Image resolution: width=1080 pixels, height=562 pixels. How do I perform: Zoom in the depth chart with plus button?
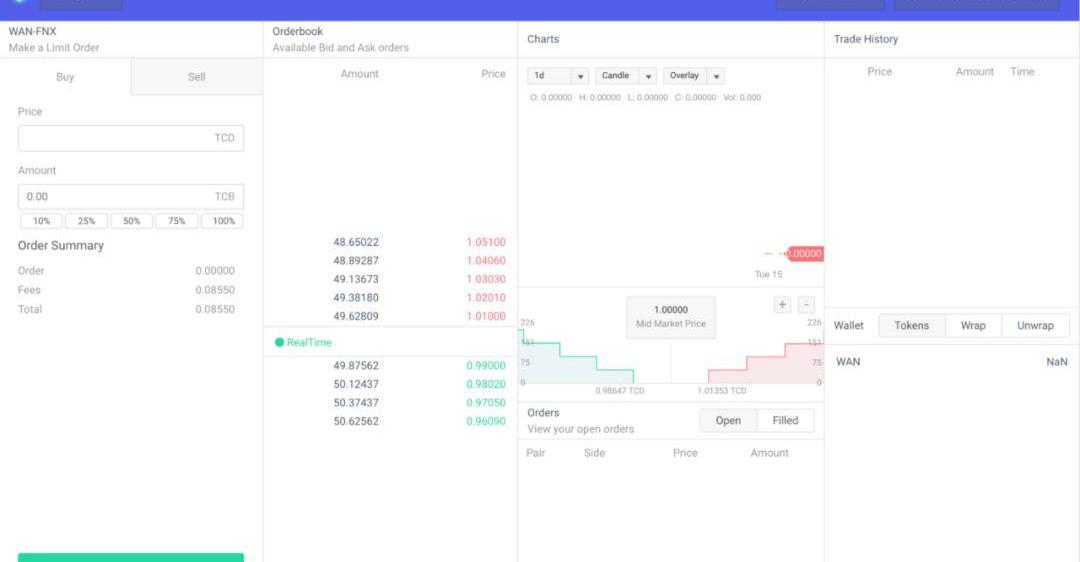[783, 305]
